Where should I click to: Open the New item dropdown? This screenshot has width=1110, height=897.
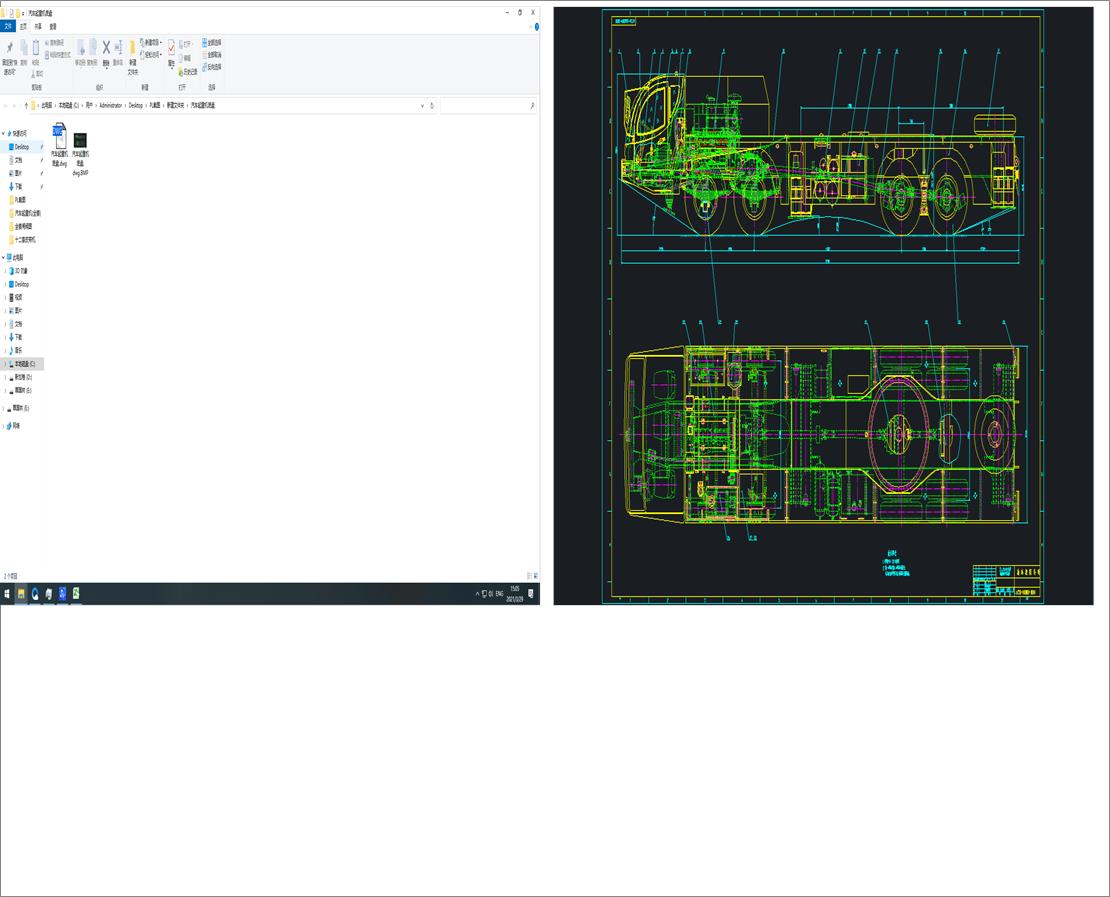[x=151, y=42]
